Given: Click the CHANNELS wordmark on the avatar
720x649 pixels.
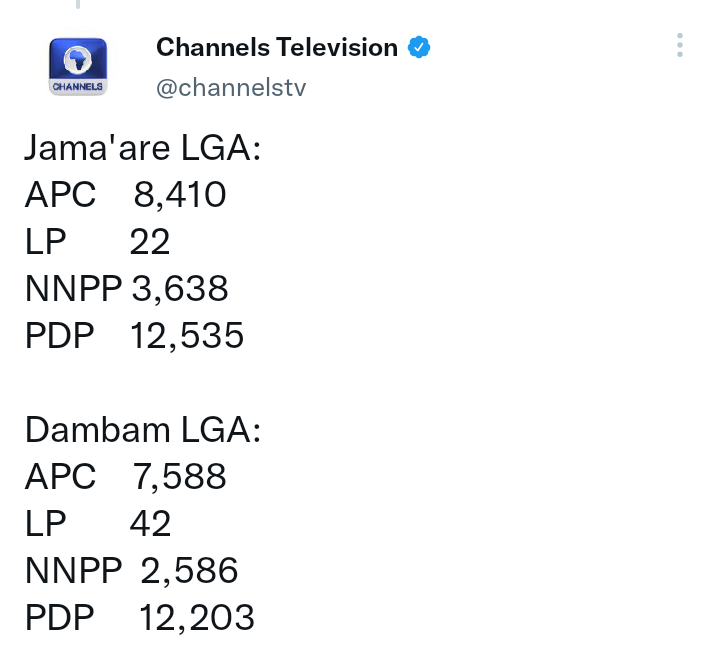Looking at the screenshot, I should [x=78, y=86].
